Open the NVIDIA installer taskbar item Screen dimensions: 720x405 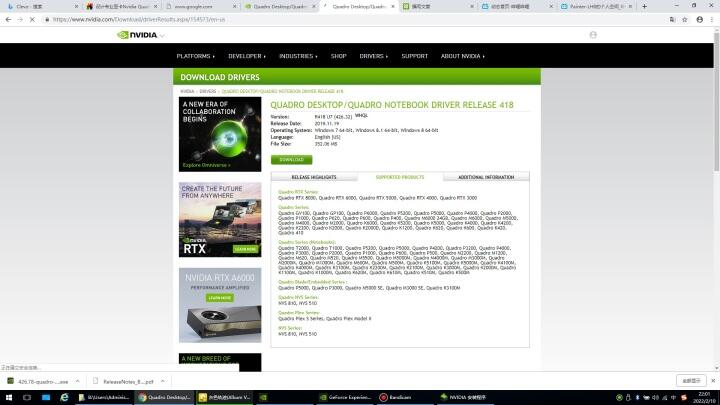point(464,397)
